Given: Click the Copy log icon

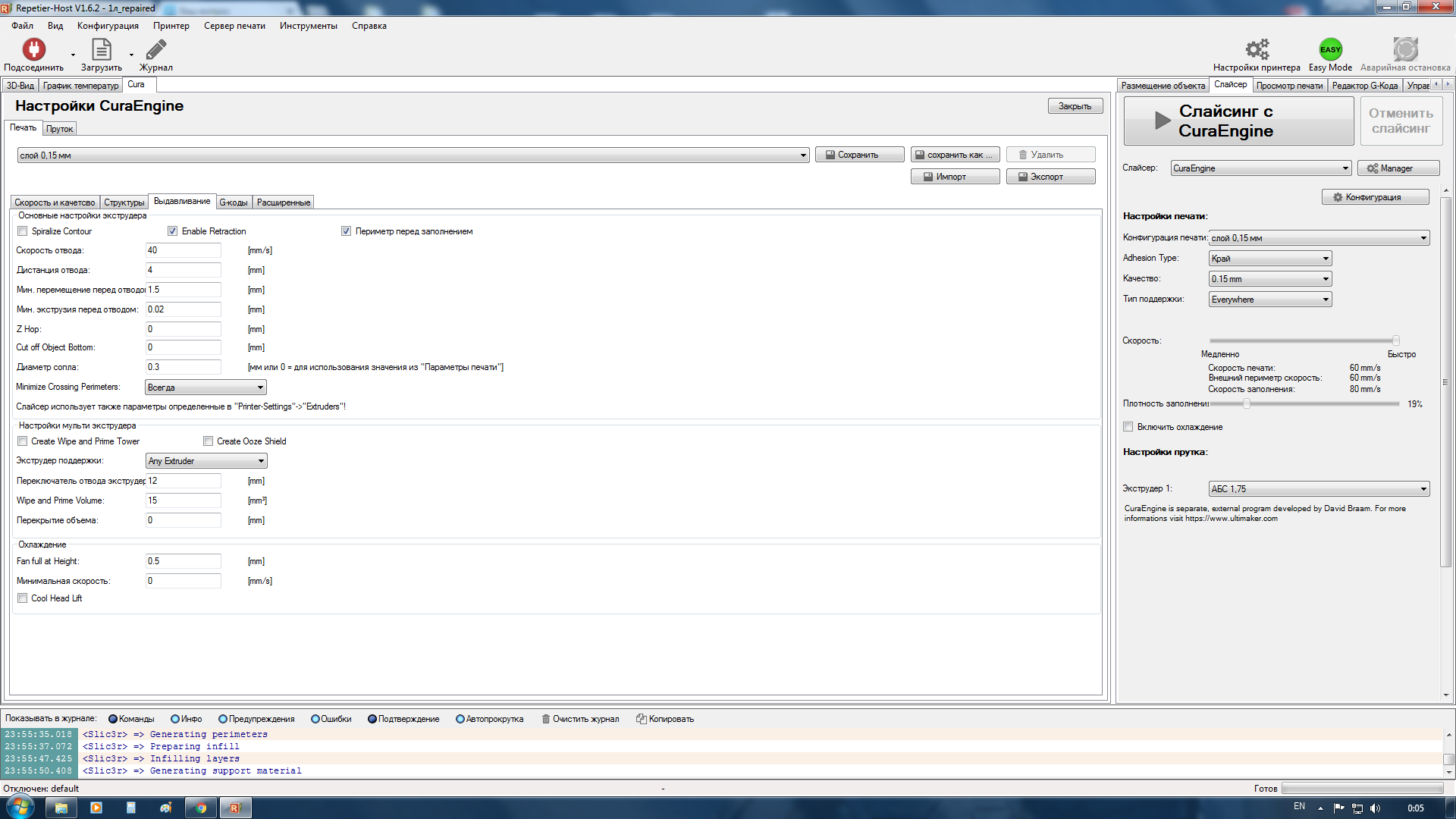Looking at the screenshot, I should pos(642,719).
